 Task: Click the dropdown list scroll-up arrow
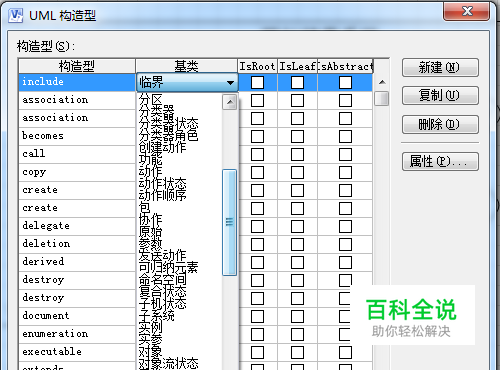pyautogui.click(x=230, y=102)
